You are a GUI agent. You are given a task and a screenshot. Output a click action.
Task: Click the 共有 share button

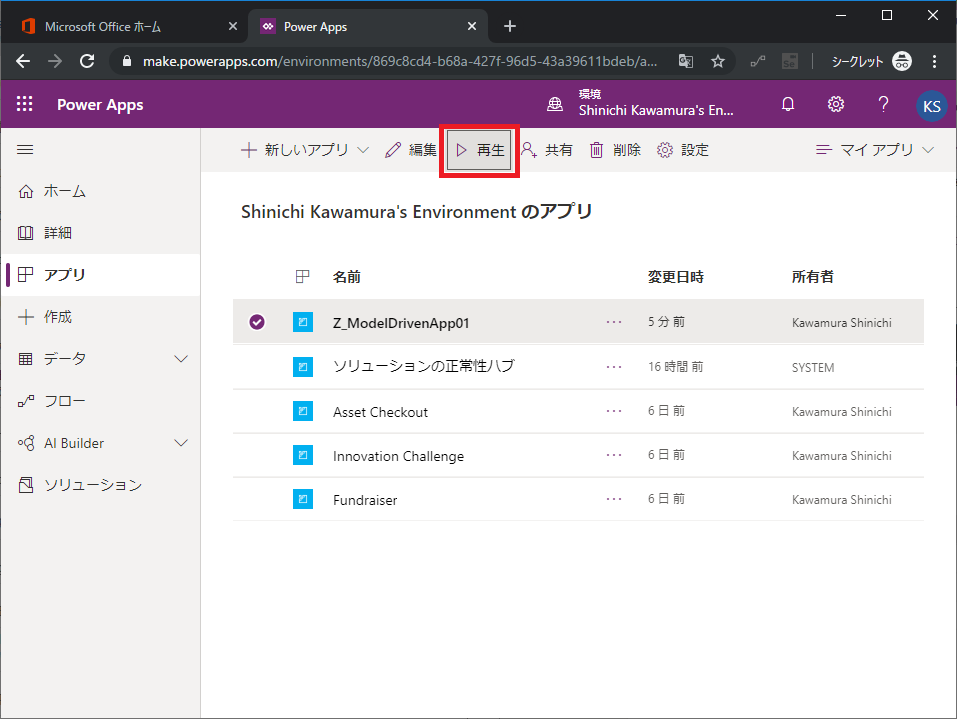(547, 150)
